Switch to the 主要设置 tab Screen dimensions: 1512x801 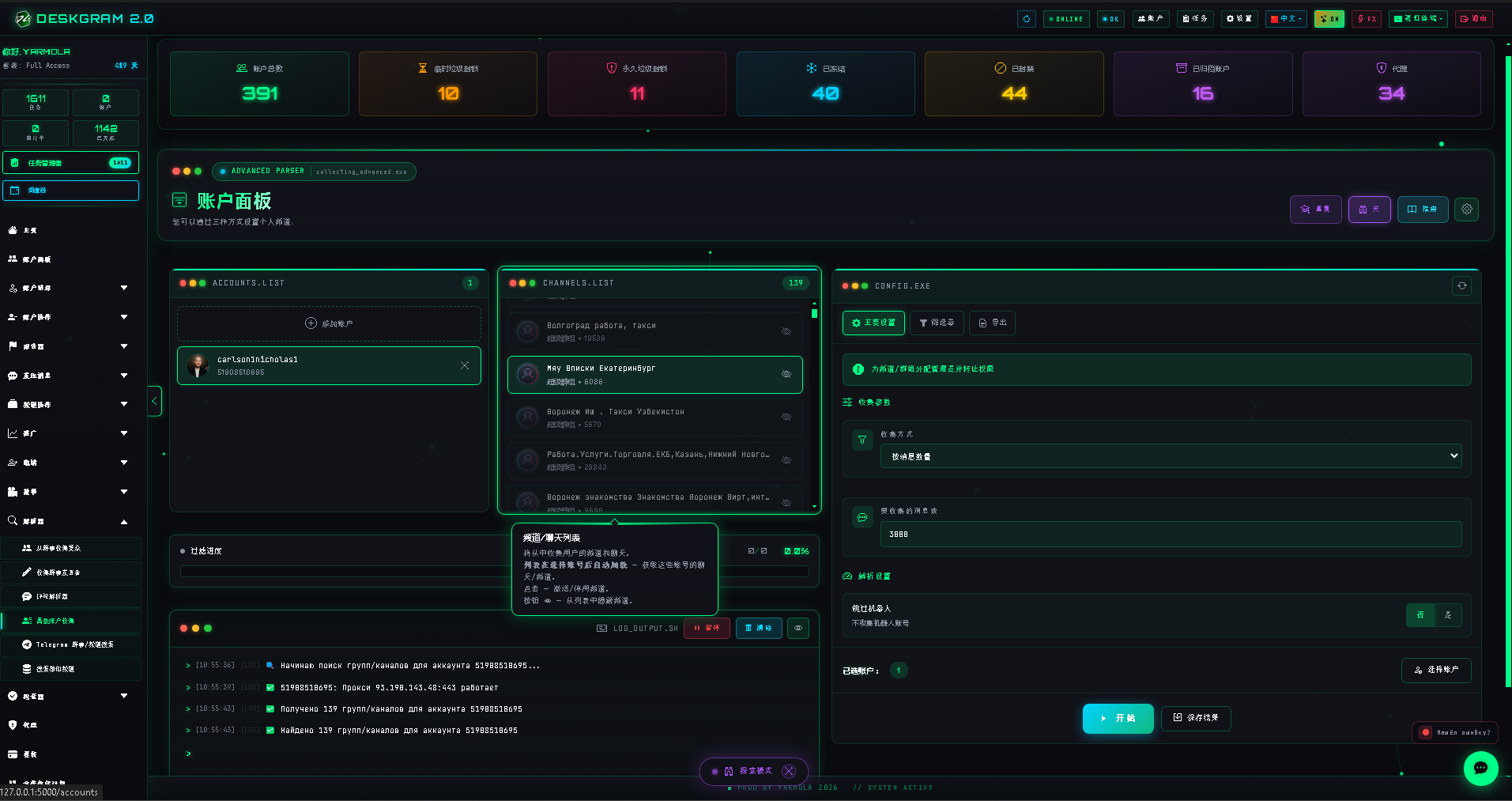[x=873, y=323]
